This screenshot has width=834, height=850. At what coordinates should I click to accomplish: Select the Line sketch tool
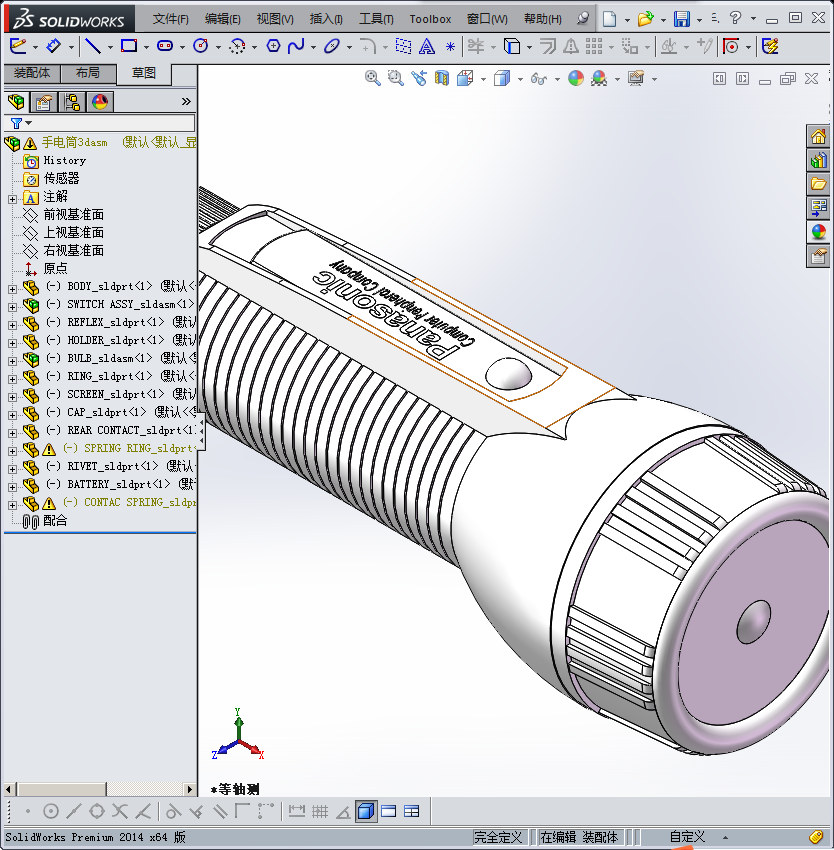click(x=93, y=46)
